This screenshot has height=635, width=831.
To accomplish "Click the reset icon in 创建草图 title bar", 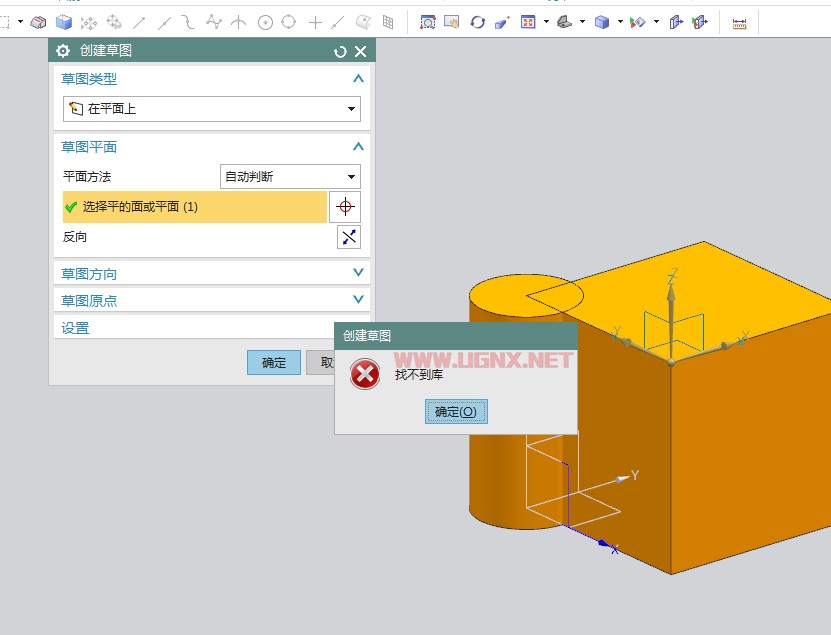I will 340,51.
